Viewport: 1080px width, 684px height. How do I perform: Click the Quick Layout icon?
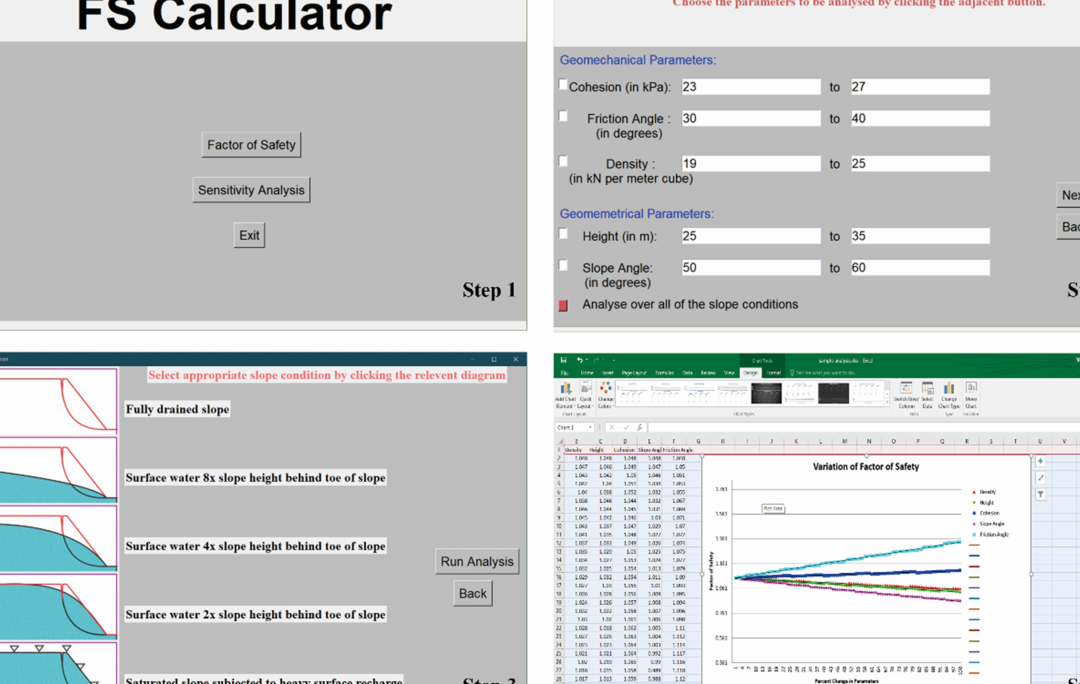[x=585, y=392]
